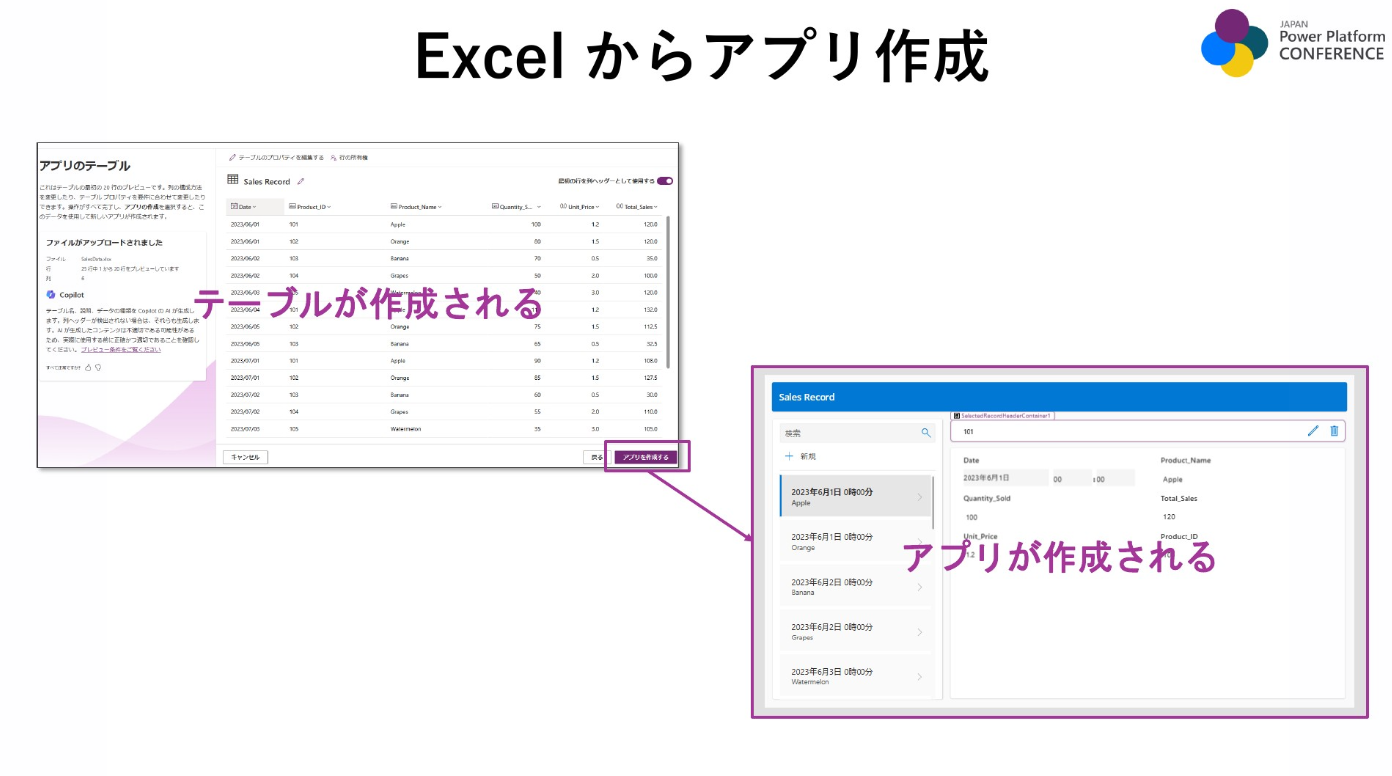Click the ファイルがアップロードされました heading
1392x776 pixels.
pyautogui.click(x=104, y=242)
